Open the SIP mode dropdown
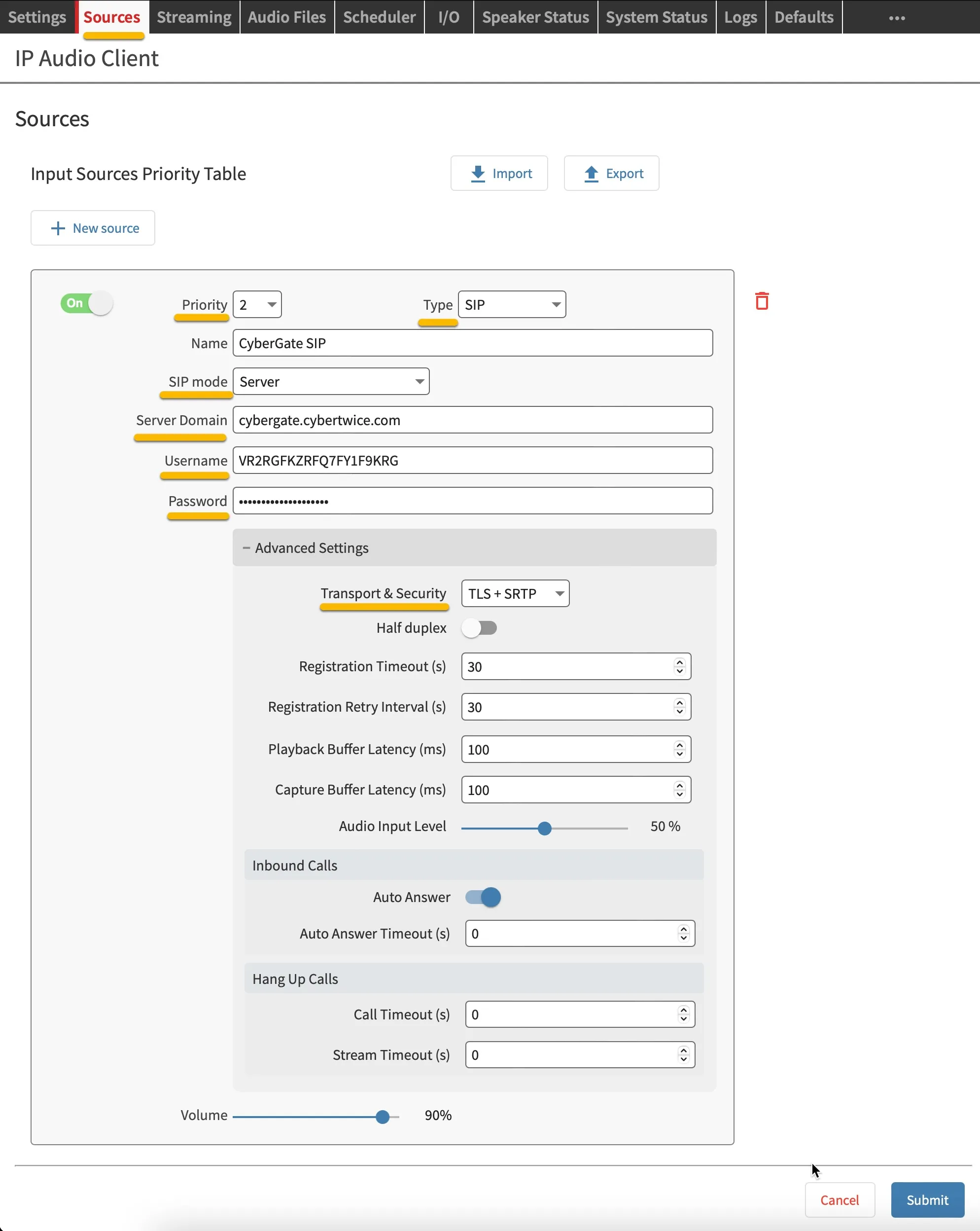 tap(331, 381)
